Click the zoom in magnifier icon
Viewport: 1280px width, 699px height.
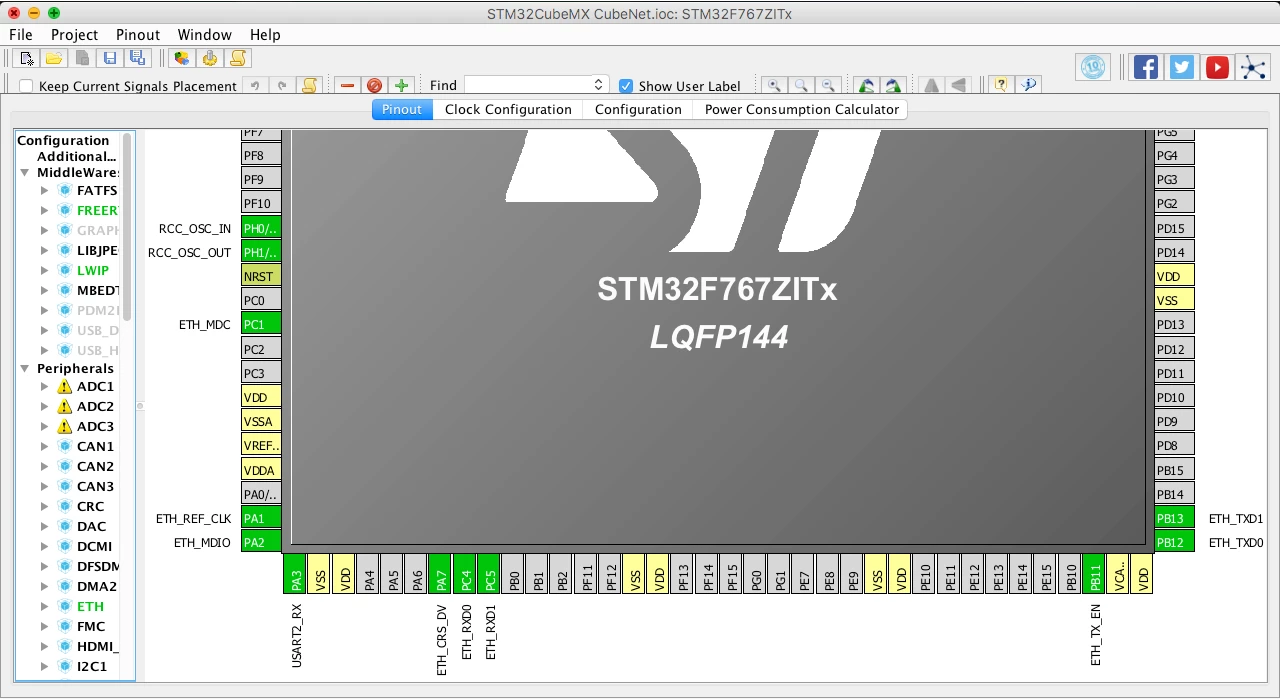pos(774,86)
